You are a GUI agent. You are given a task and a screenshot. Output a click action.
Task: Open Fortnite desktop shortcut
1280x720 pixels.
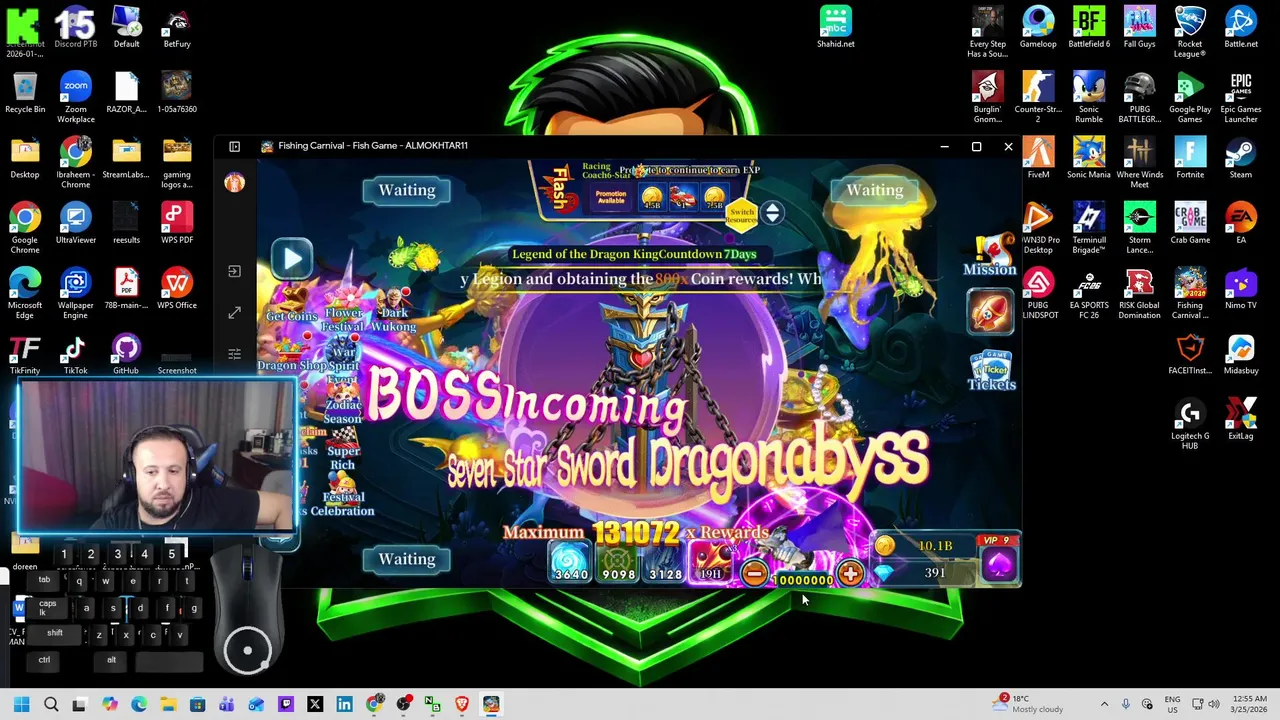click(x=1189, y=158)
